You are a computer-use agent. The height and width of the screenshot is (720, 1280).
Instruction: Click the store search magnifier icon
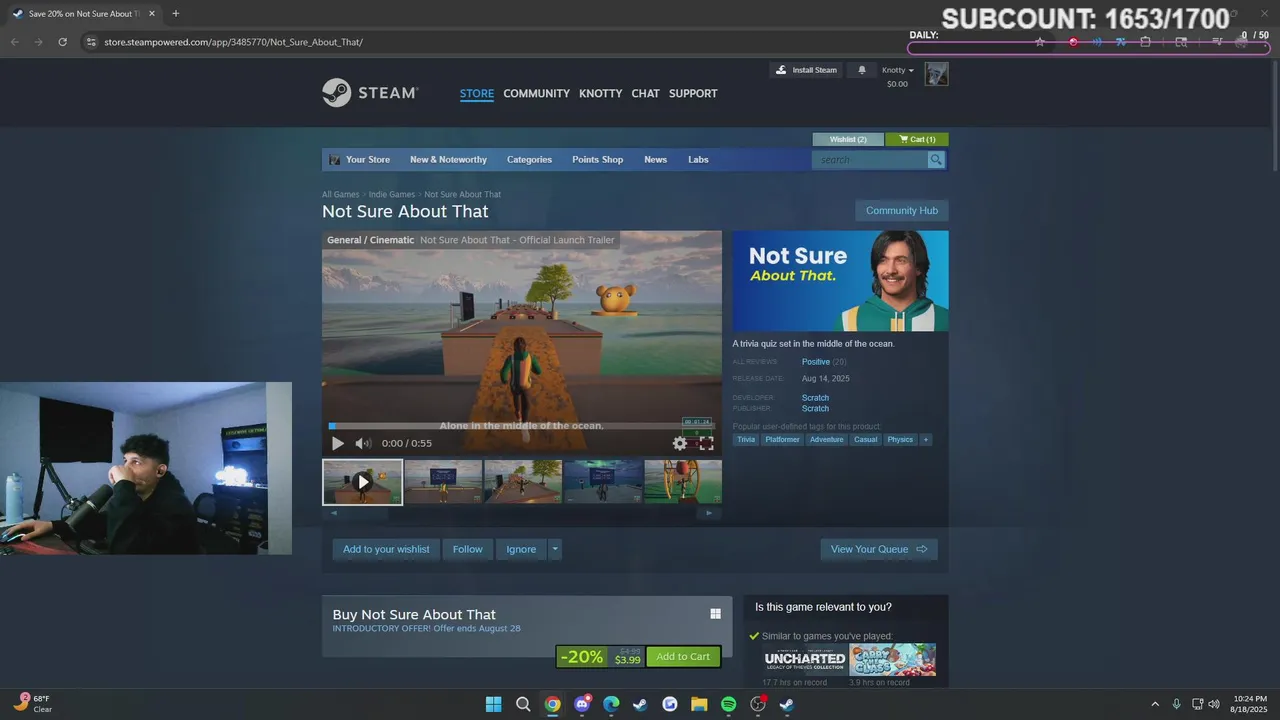click(936, 160)
